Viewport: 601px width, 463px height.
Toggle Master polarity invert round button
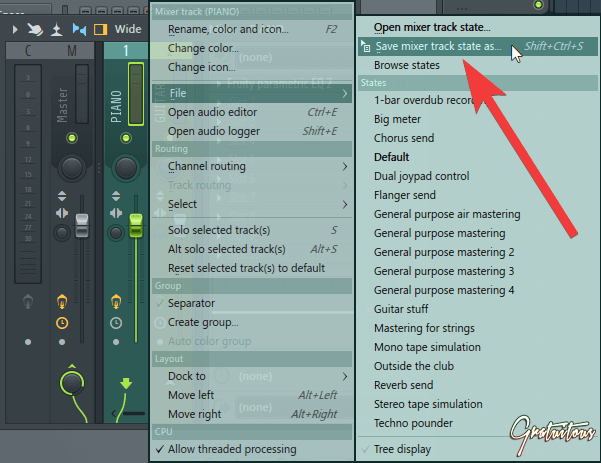tap(62, 233)
